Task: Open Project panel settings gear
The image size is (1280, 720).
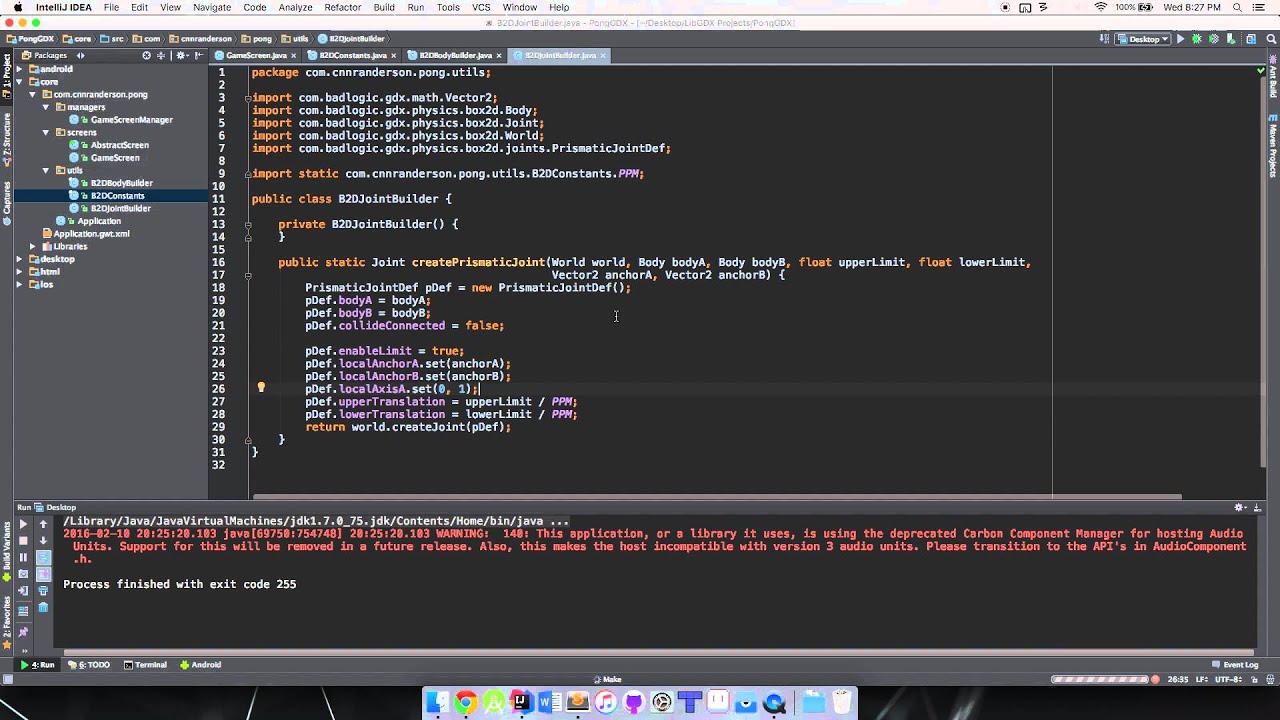Action: pos(181,55)
